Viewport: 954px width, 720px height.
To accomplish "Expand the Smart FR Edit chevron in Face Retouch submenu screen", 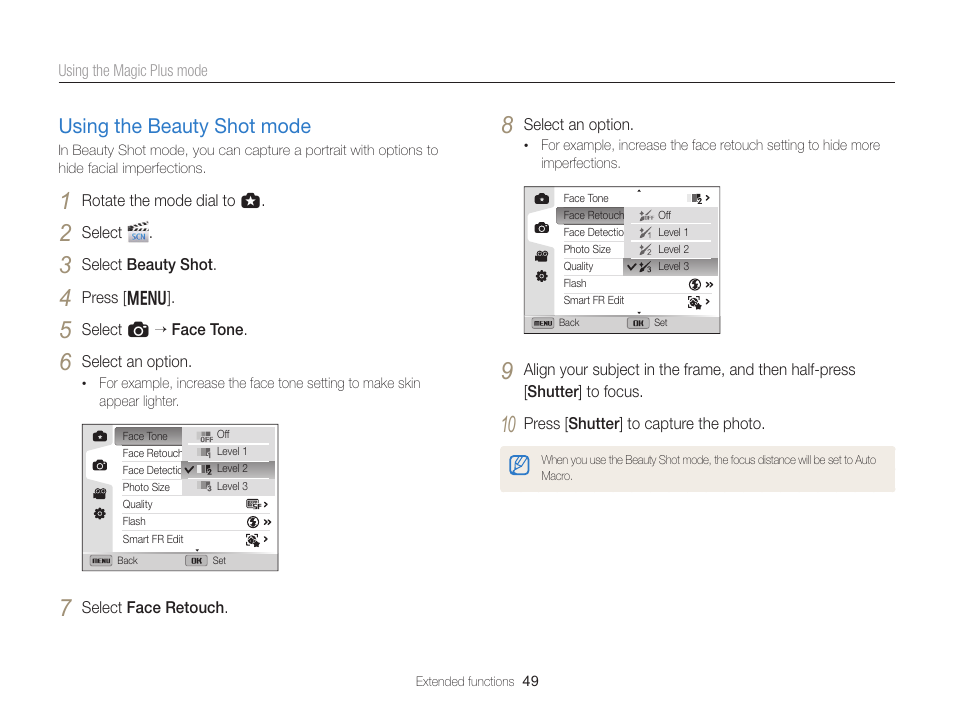I will tap(708, 301).
